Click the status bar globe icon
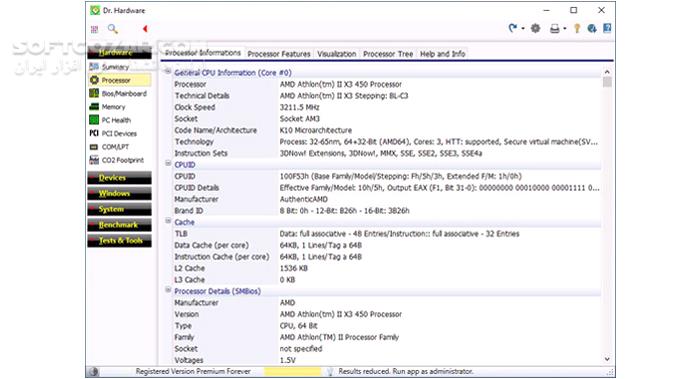 pos(93,372)
